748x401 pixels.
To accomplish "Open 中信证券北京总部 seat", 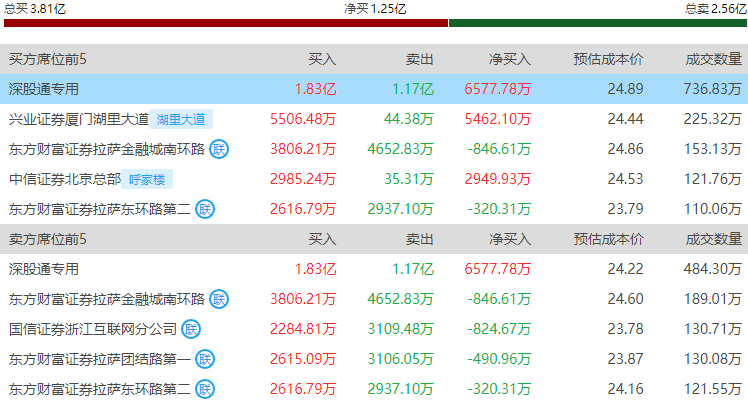I will (x=65, y=179).
